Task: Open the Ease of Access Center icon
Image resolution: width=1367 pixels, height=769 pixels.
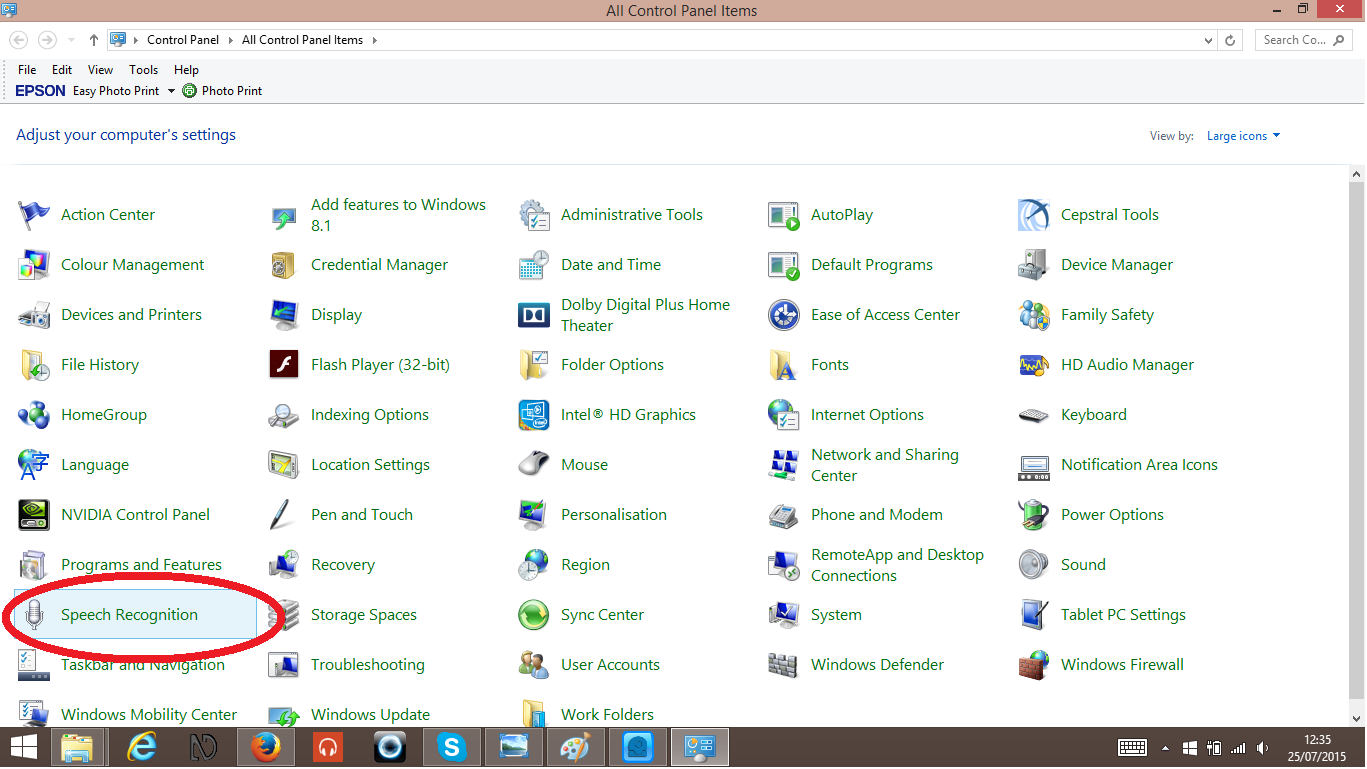Action: [x=784, y=315]
